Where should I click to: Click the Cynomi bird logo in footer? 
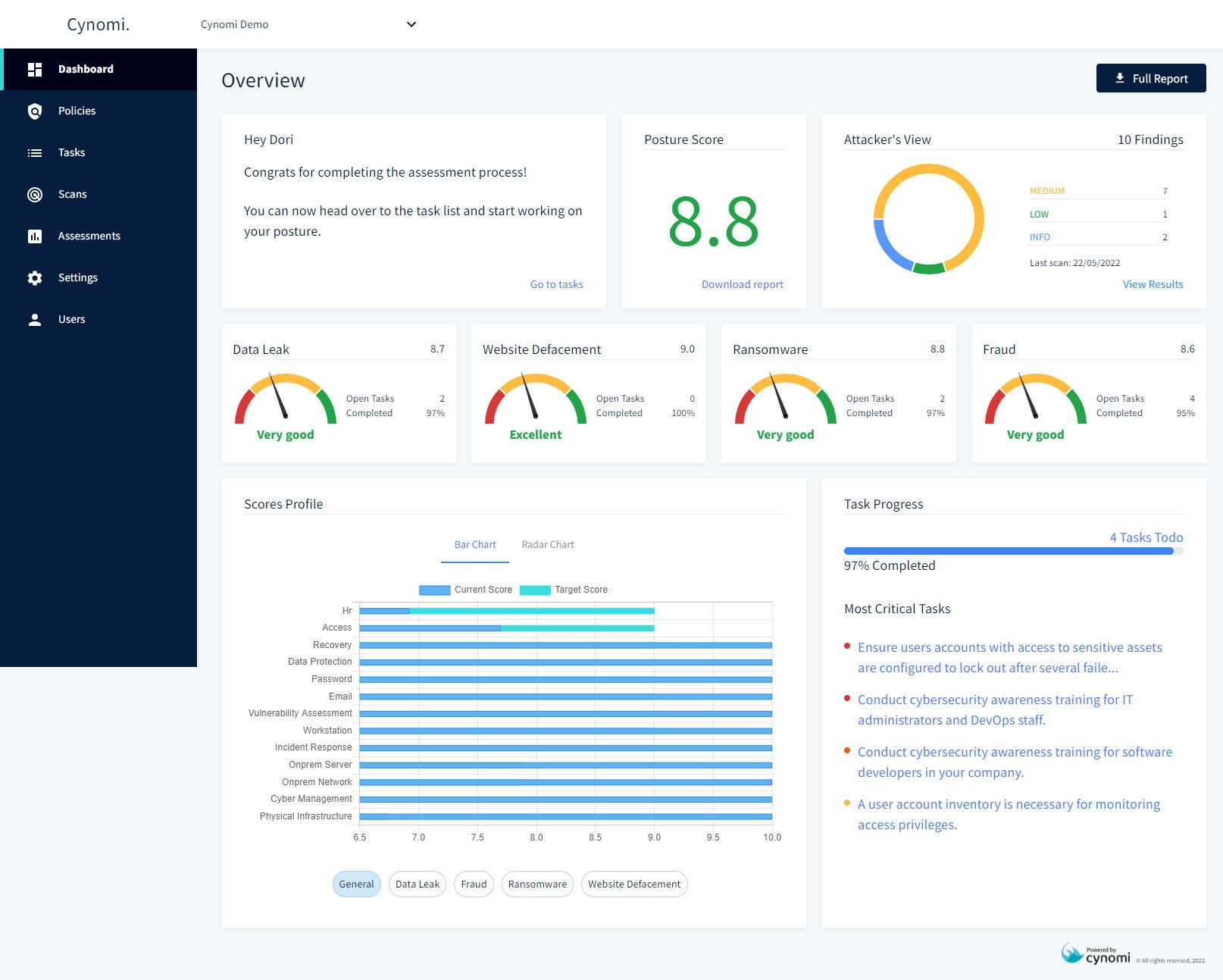pyautogui.click(x=1072, y=953)
